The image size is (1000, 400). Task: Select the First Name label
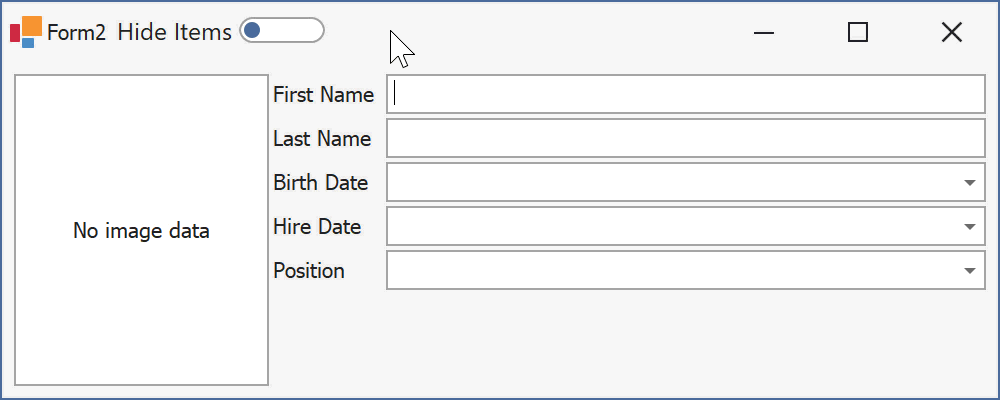[323, 94]
